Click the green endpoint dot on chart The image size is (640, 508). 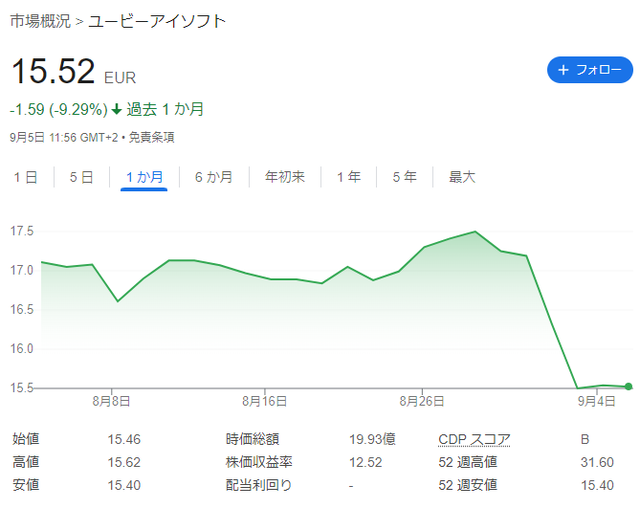tap(629, 386)
